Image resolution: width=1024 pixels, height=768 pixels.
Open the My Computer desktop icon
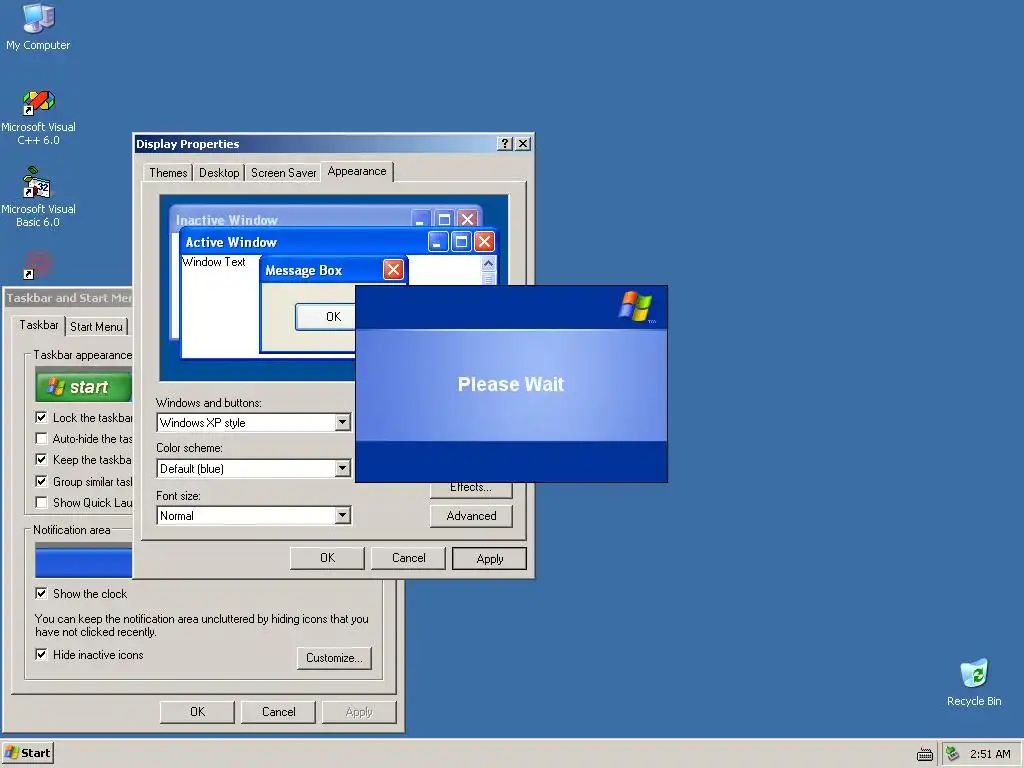pos(38,26)
